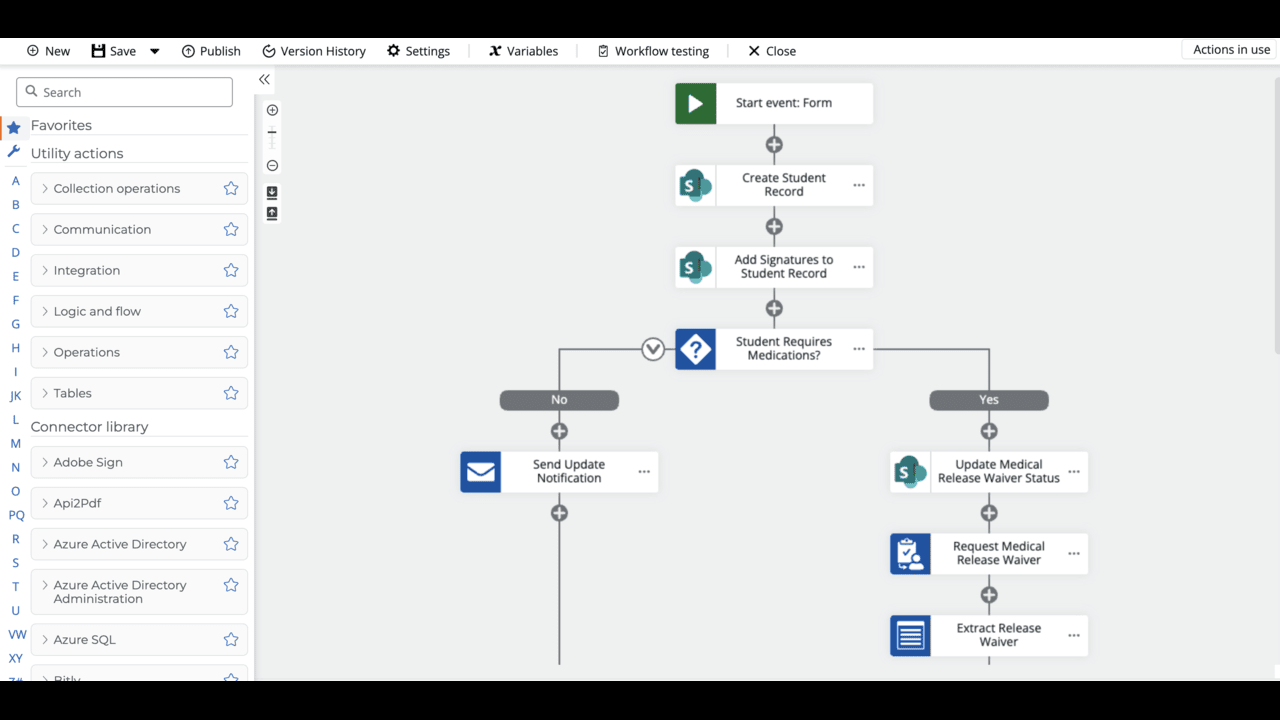Click the New workflow button

pos(48,51)
